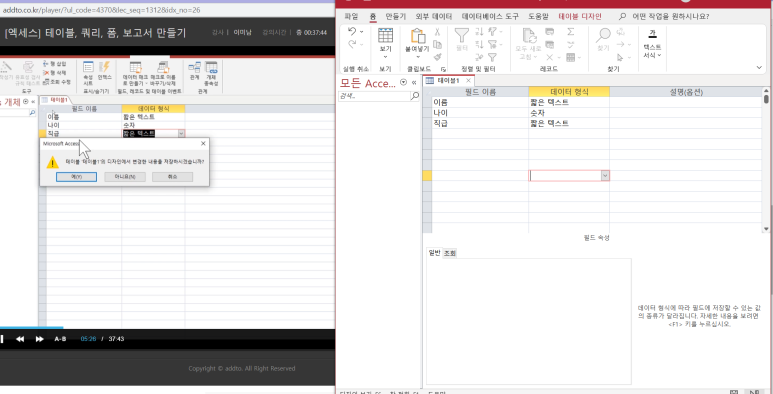
Task: Switch to the 조회 field properties tab
Action: 449,253
